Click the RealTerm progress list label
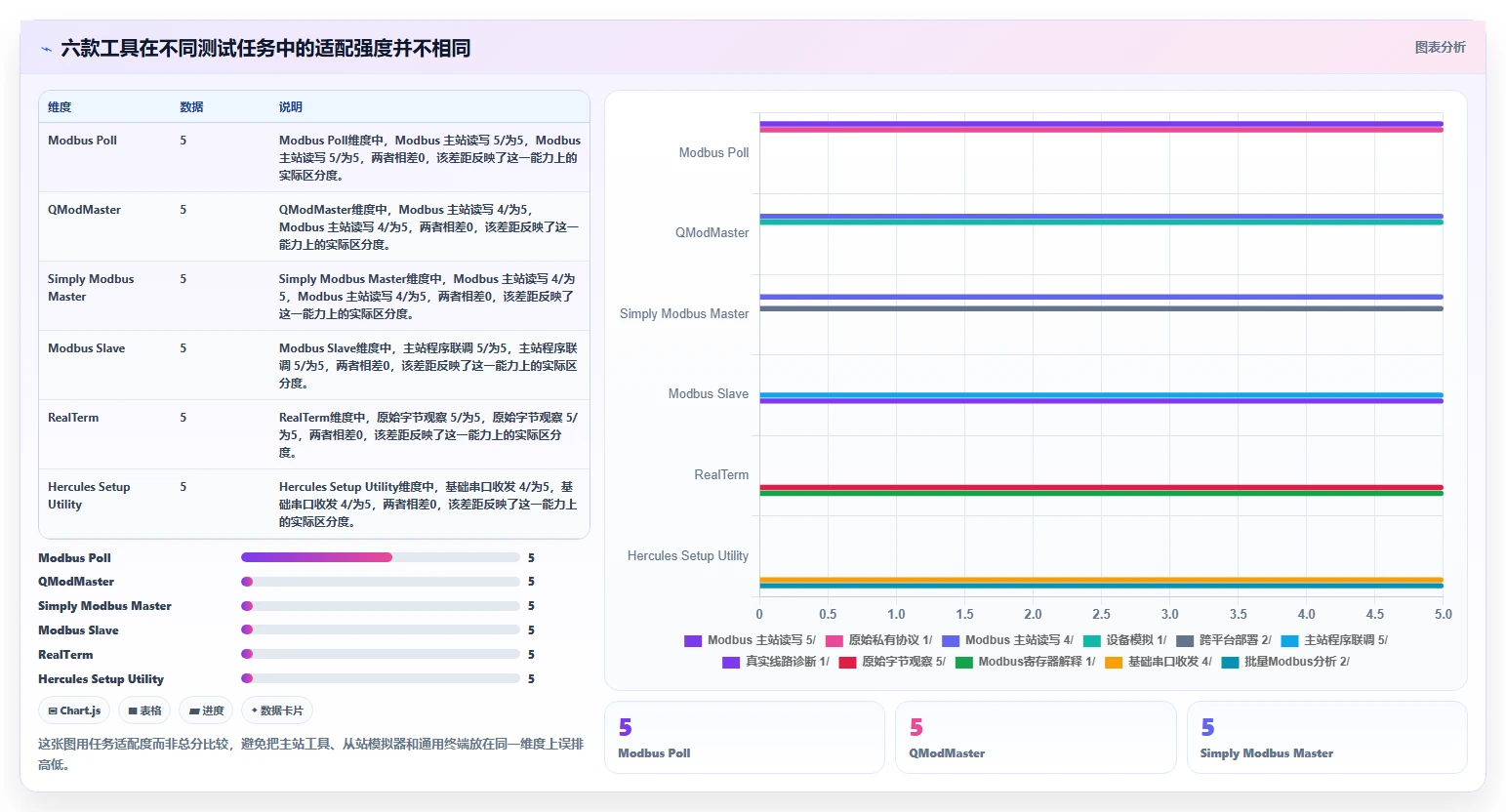The width and height of the screenshot is (1506, 812). pyautogui.click(x=65, y=655)
